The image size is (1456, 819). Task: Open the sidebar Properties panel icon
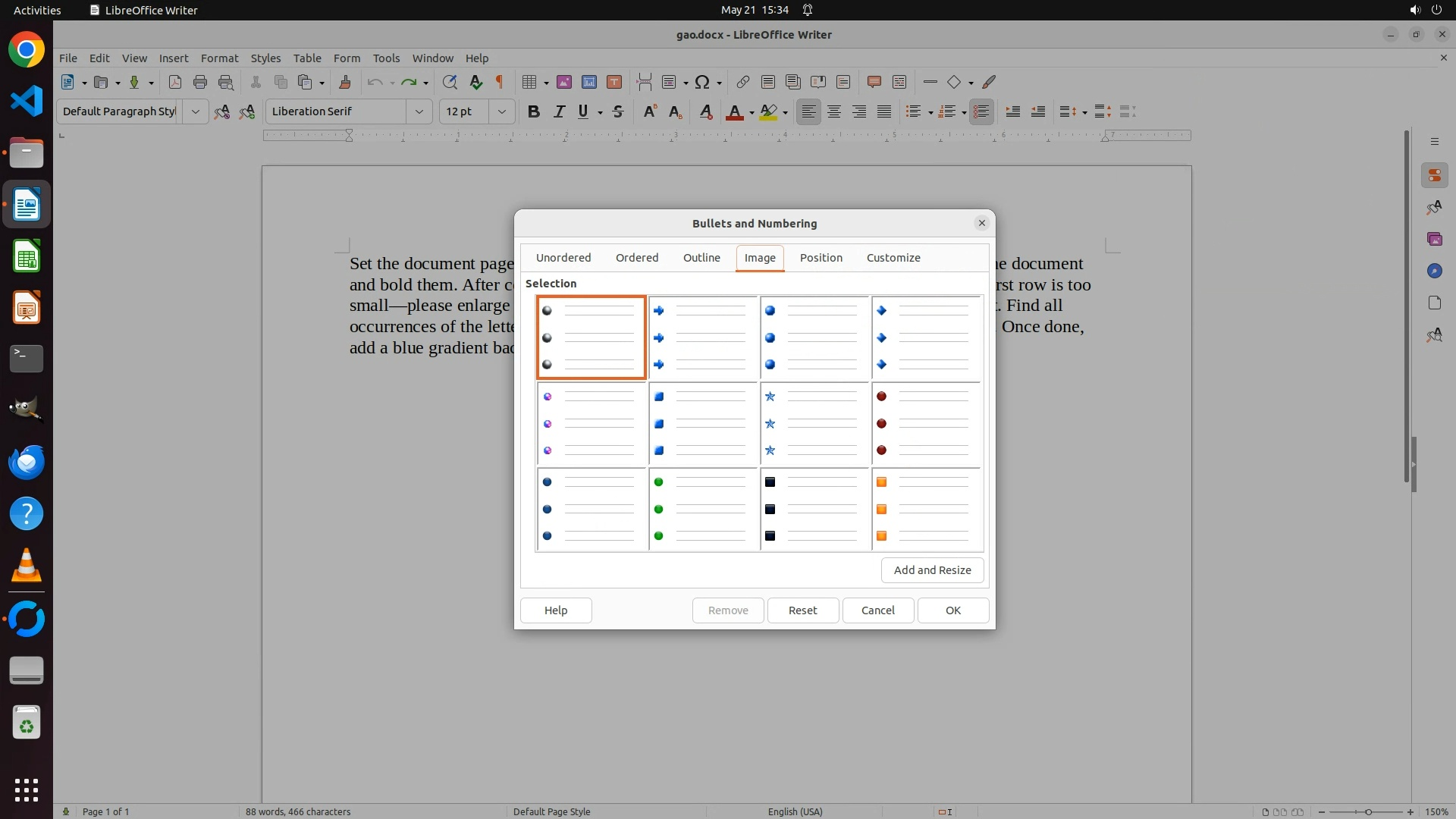click(x=1434, y=176)
